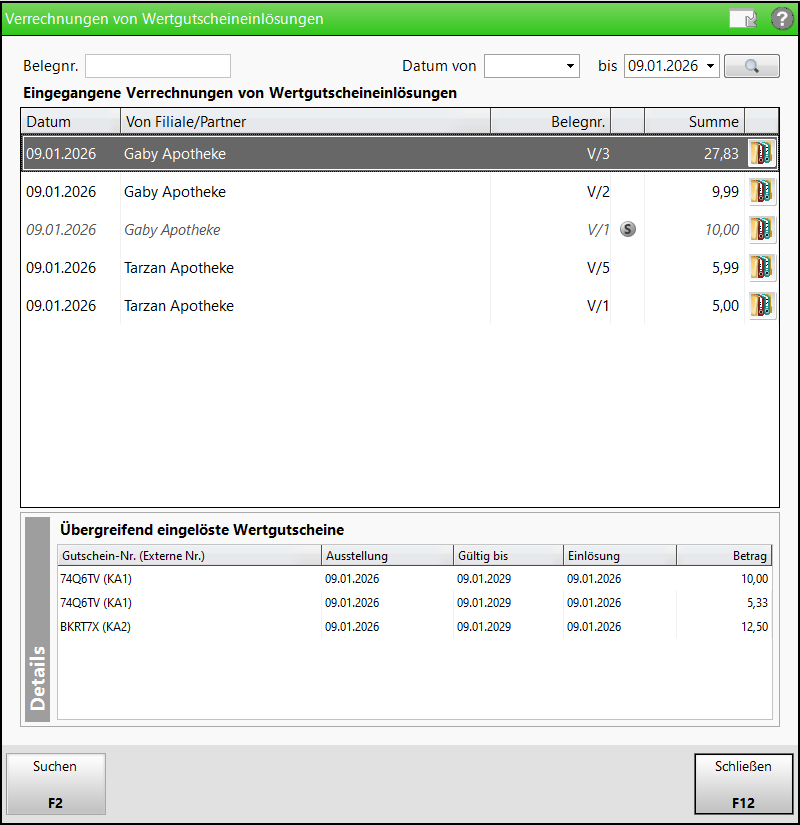Open binder icon for Gaby Apotheke V/3
800x825 pixels.
click(762, 154)
